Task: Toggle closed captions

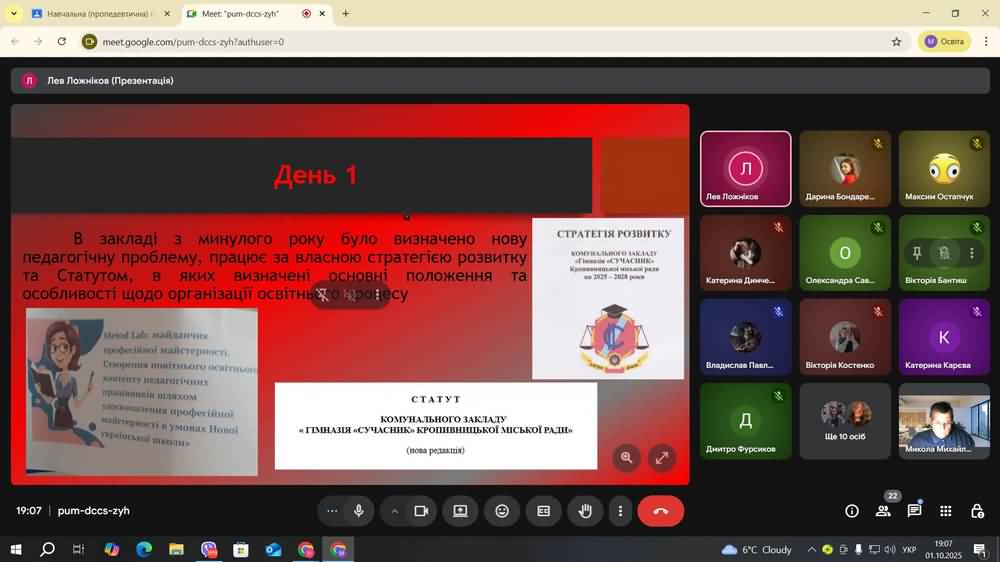Action: [x=543, y=511]
